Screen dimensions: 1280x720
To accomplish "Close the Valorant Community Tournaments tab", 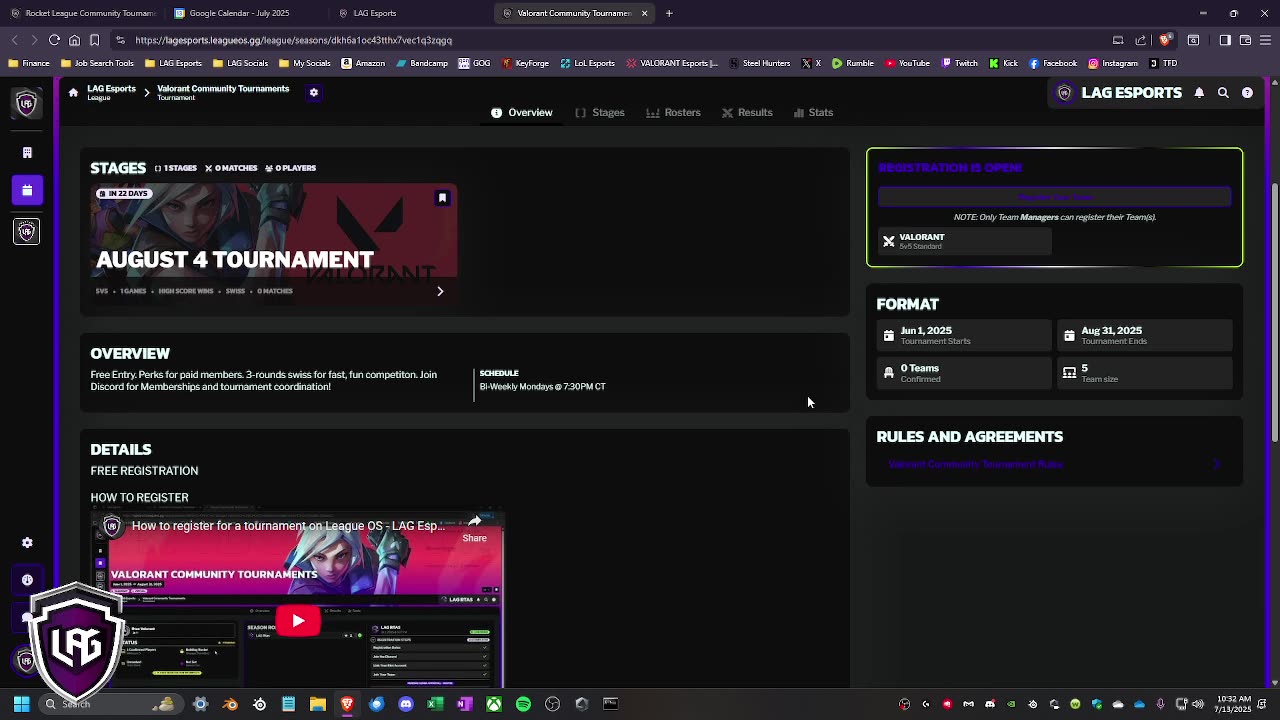I will click(x=644, y=13).
